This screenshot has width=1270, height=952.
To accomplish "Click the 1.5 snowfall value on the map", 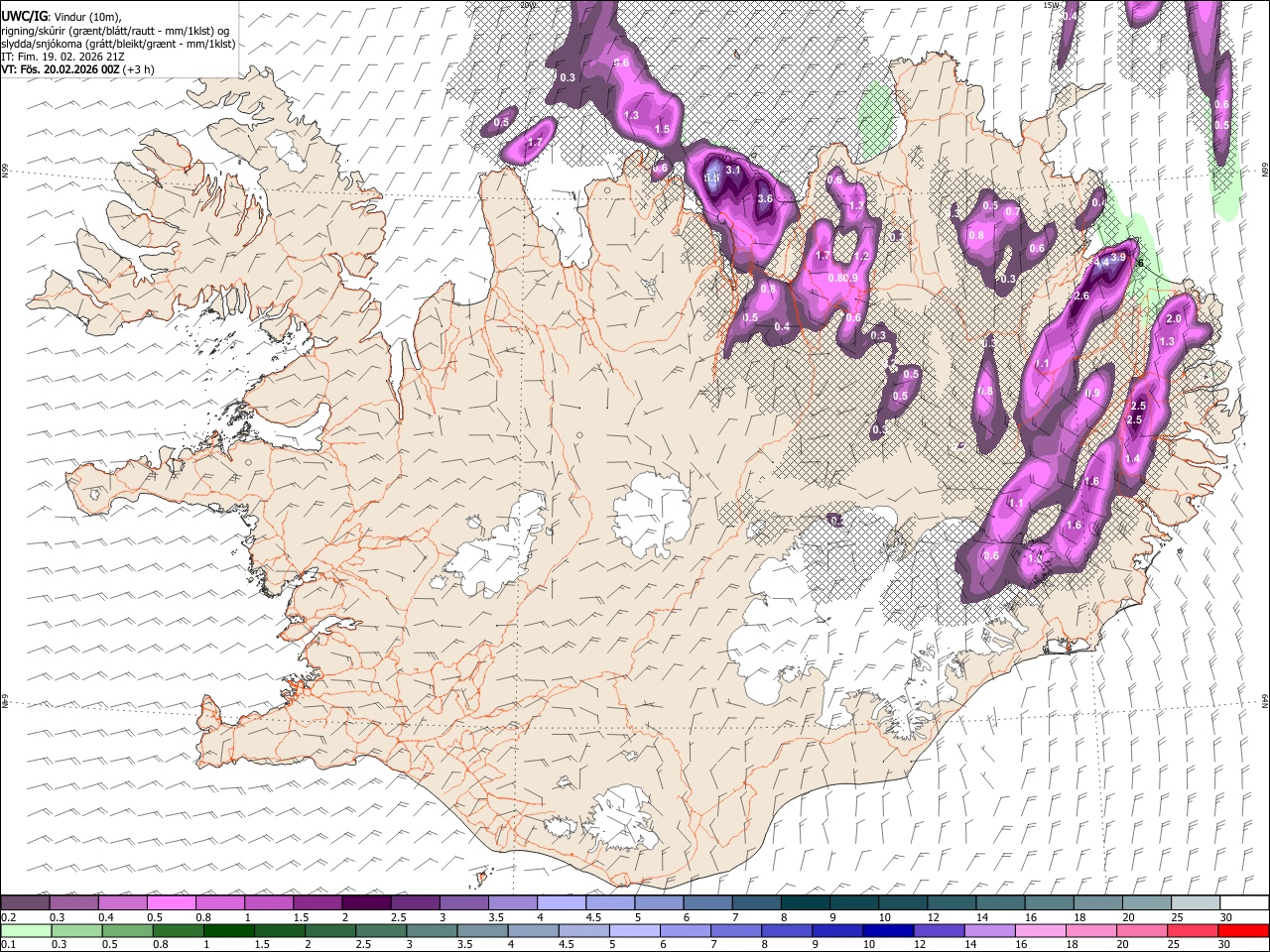I will pos(663,130).
